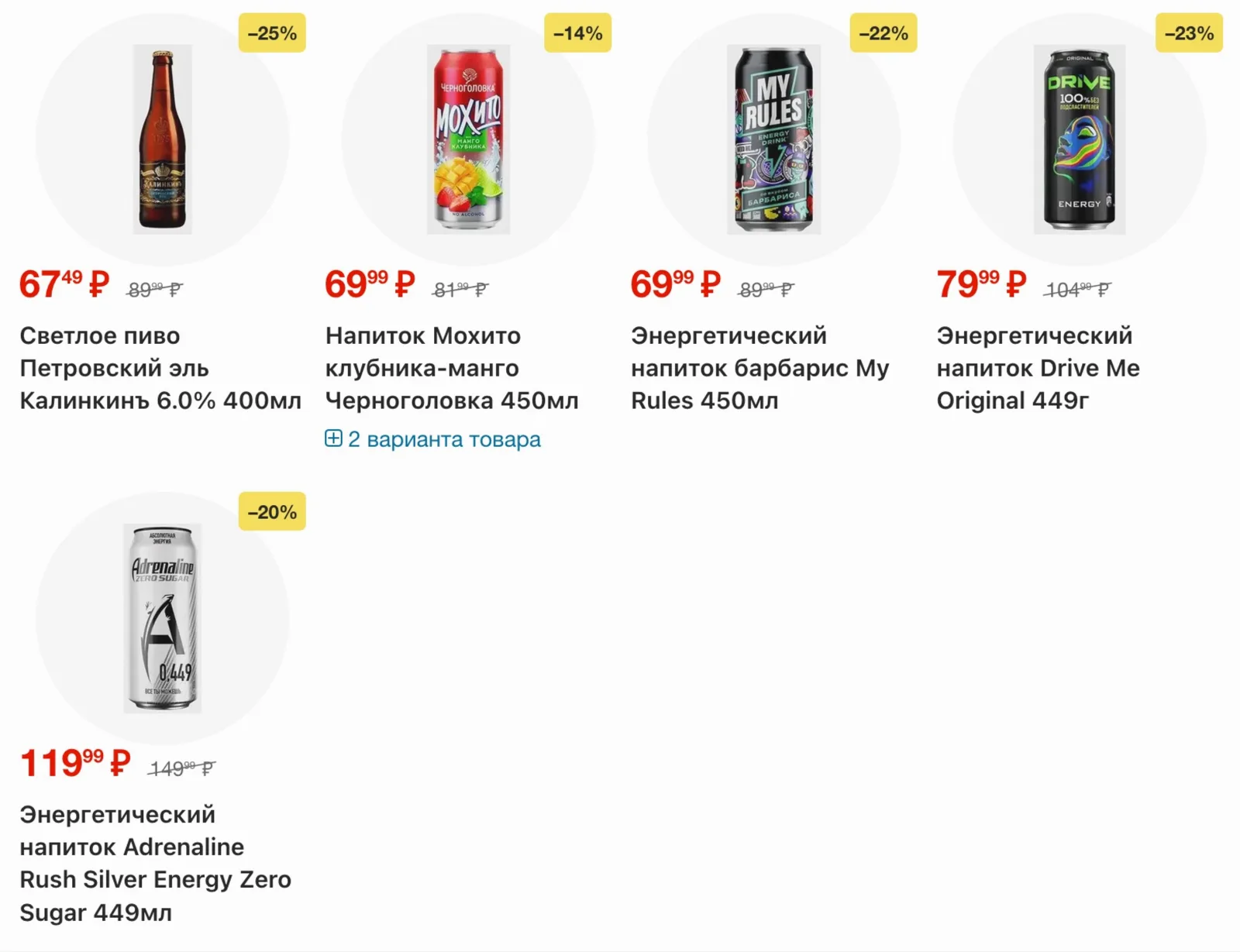Click the 67.49 ₽ beer price
The image size is (1240, 952).
[x=64, y=284]
